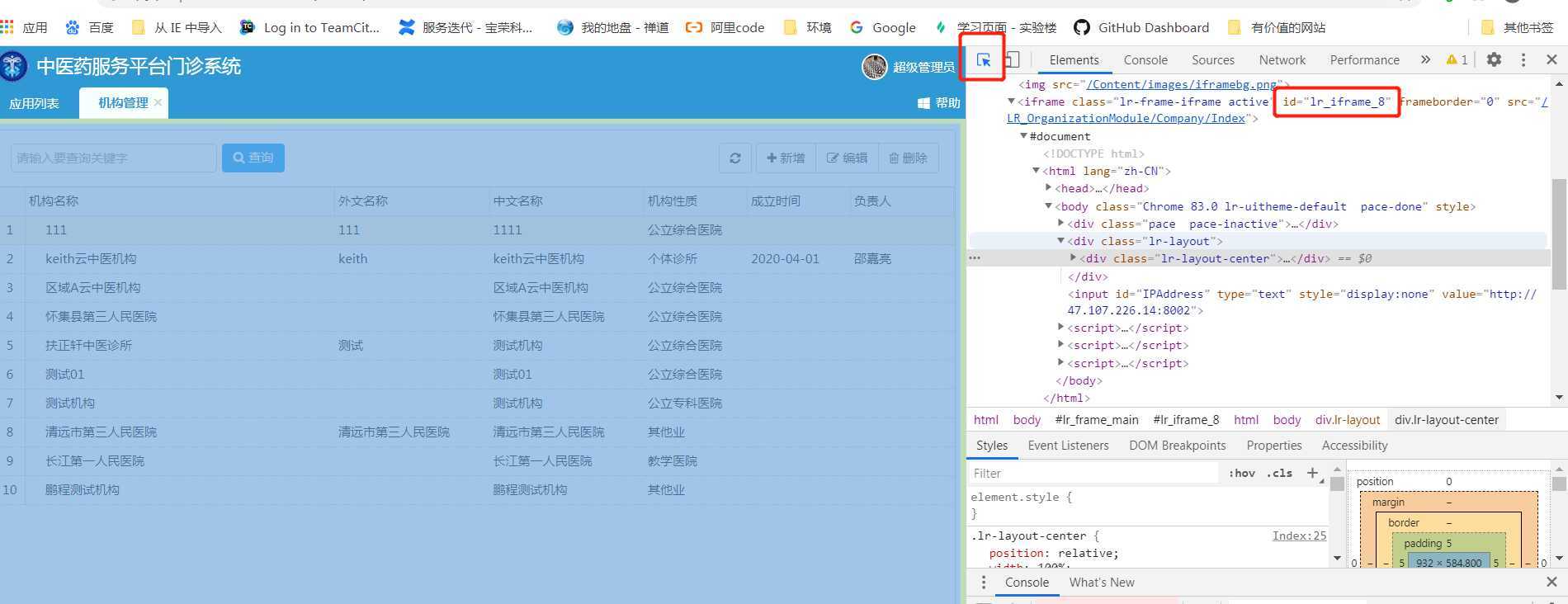1568x604 pixels.
Task: Collapse the #document node
Action: pyautogui.click(x=1023, y=136)
